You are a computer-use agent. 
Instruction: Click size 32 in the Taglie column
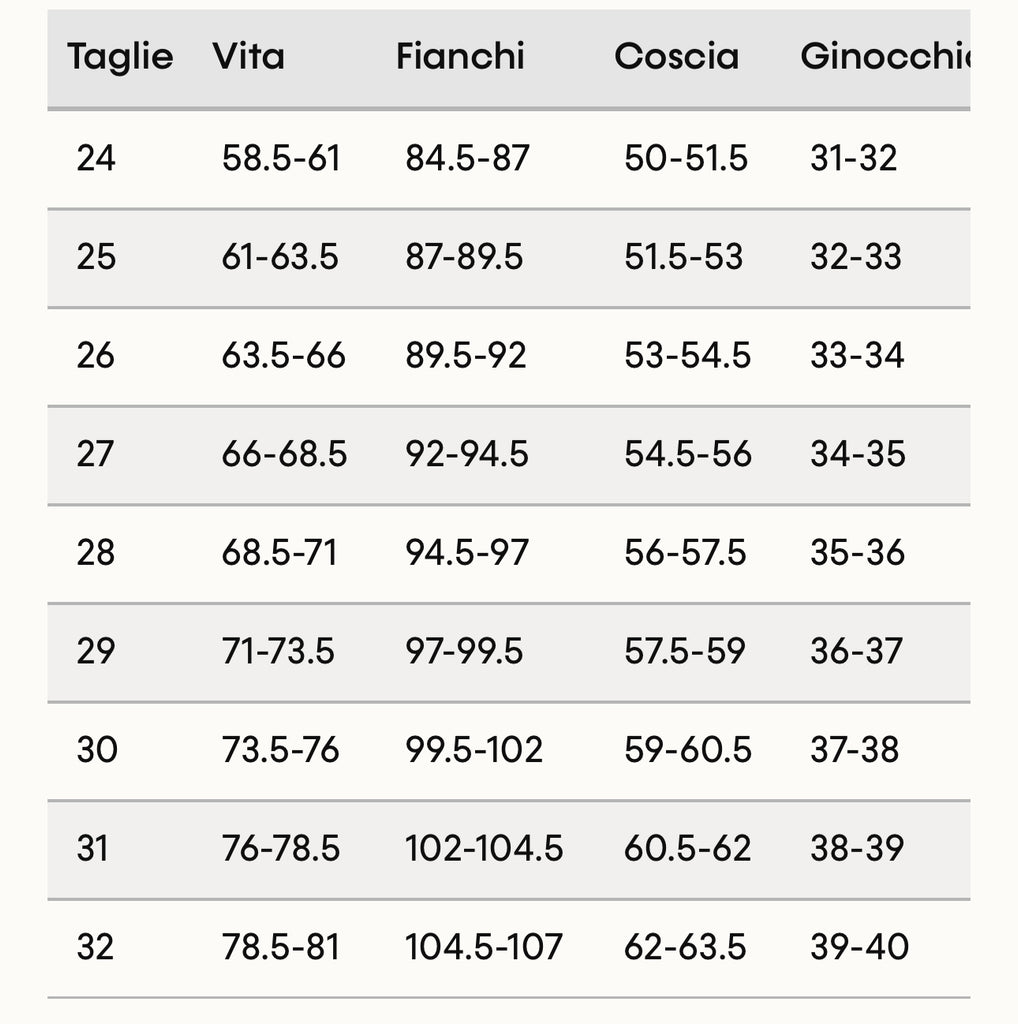(96, 946)
